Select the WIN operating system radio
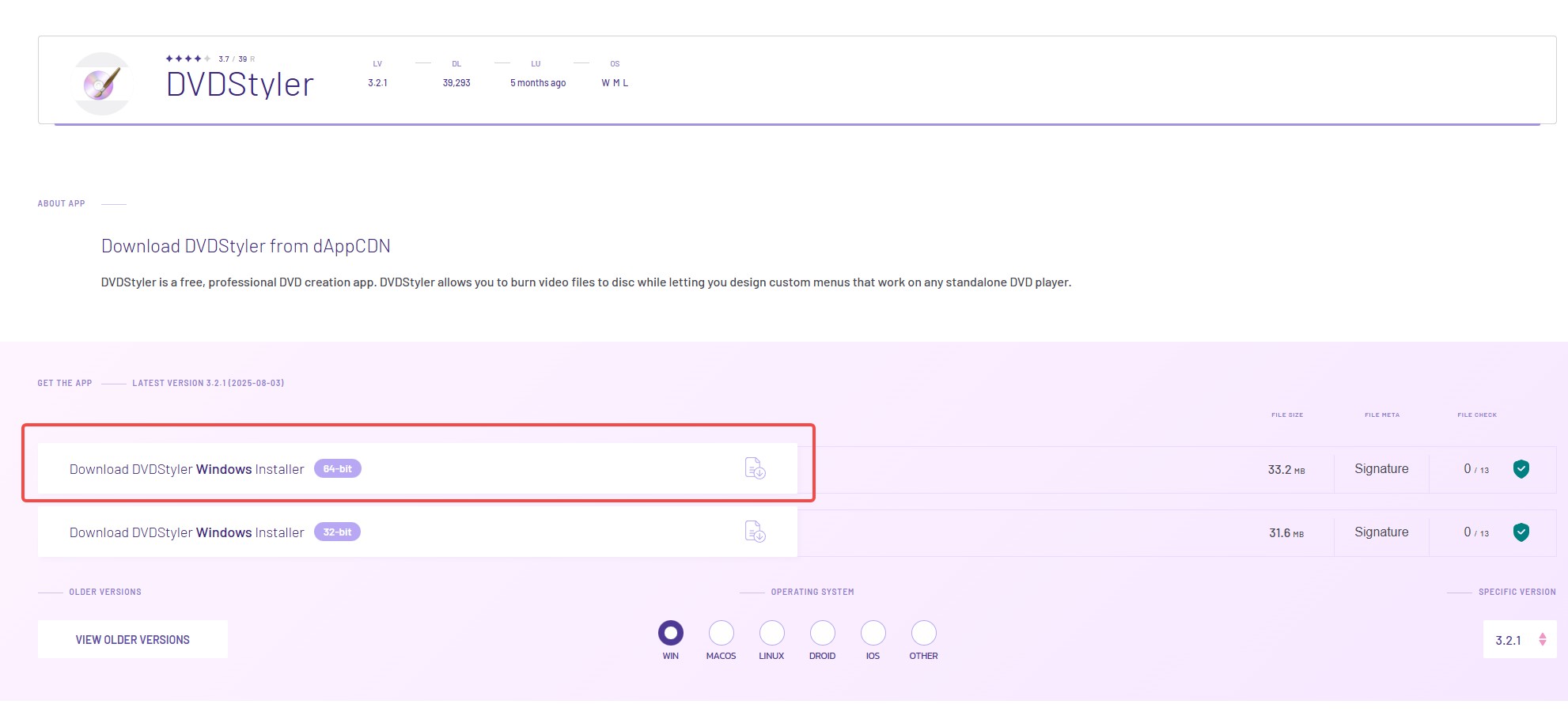Screen dimensions: 1568x727 (x=671, y=633)
